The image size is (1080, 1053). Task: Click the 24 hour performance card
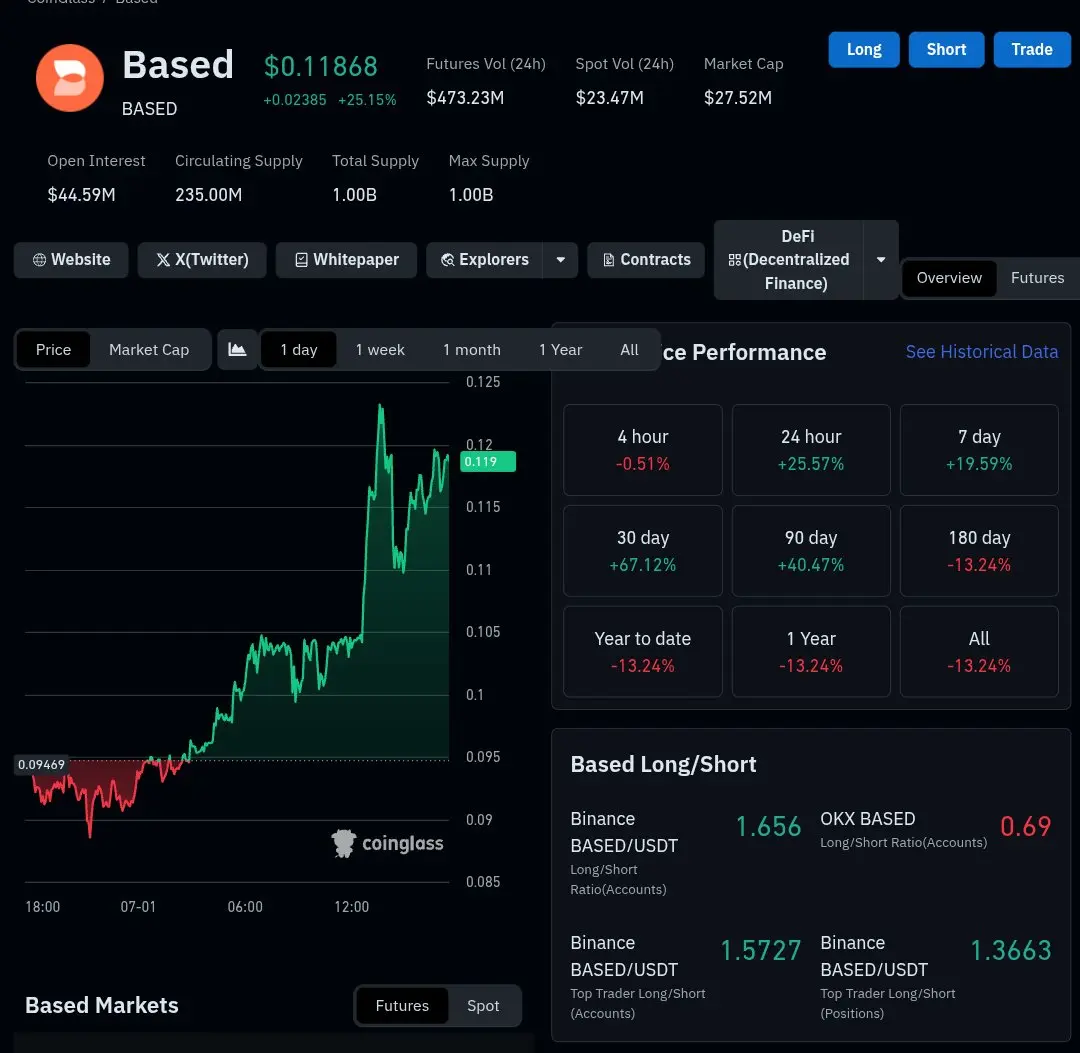tap(811, 450)
